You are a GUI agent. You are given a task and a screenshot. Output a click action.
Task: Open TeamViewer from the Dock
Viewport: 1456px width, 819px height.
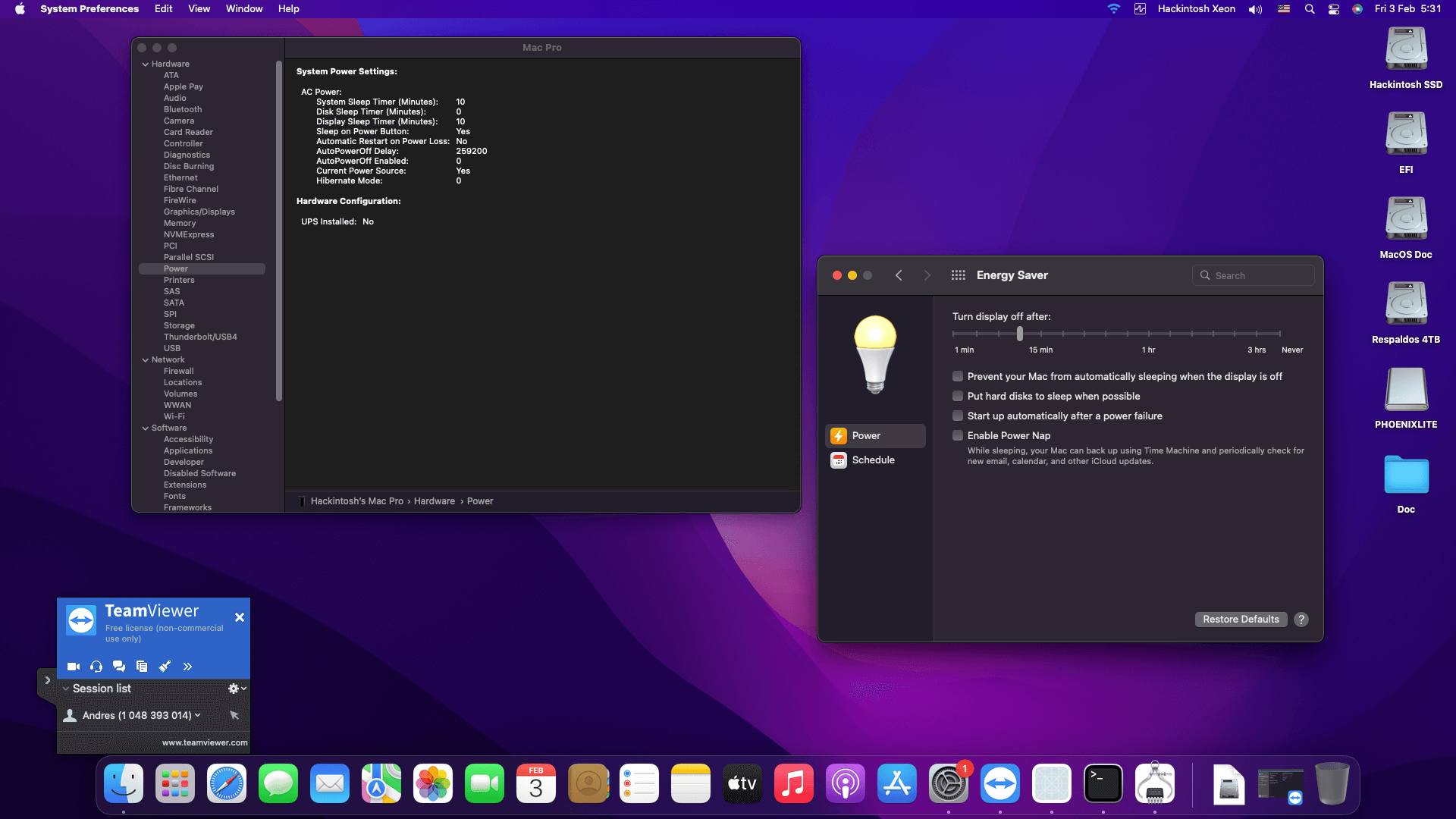(x=1000, y=783)
